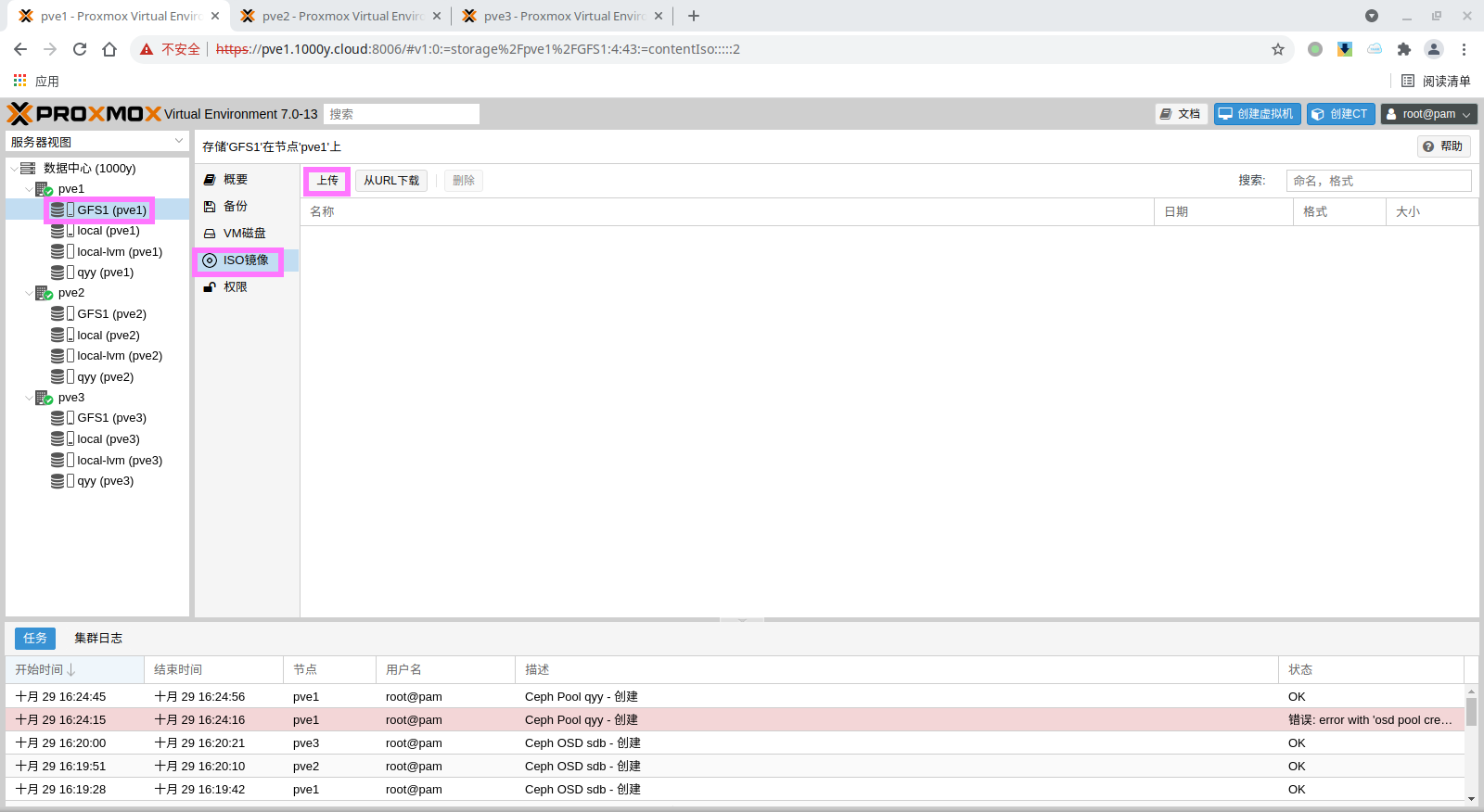Bookmark page with the star icon
This screenshot has width=1484, height=812.
pos(1278,49)
